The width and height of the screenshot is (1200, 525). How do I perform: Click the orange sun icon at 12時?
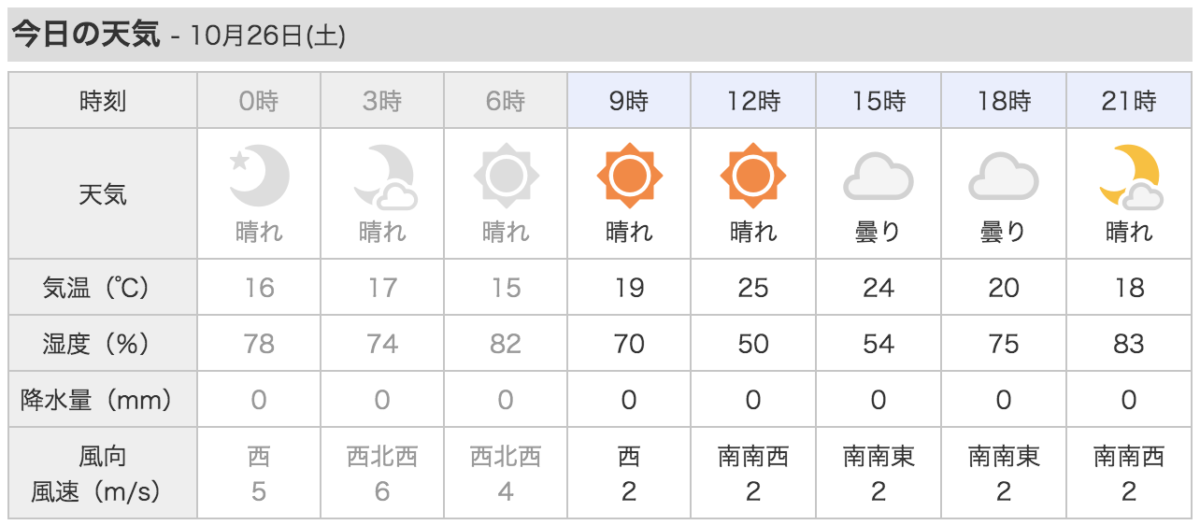[x=753, y=176]
